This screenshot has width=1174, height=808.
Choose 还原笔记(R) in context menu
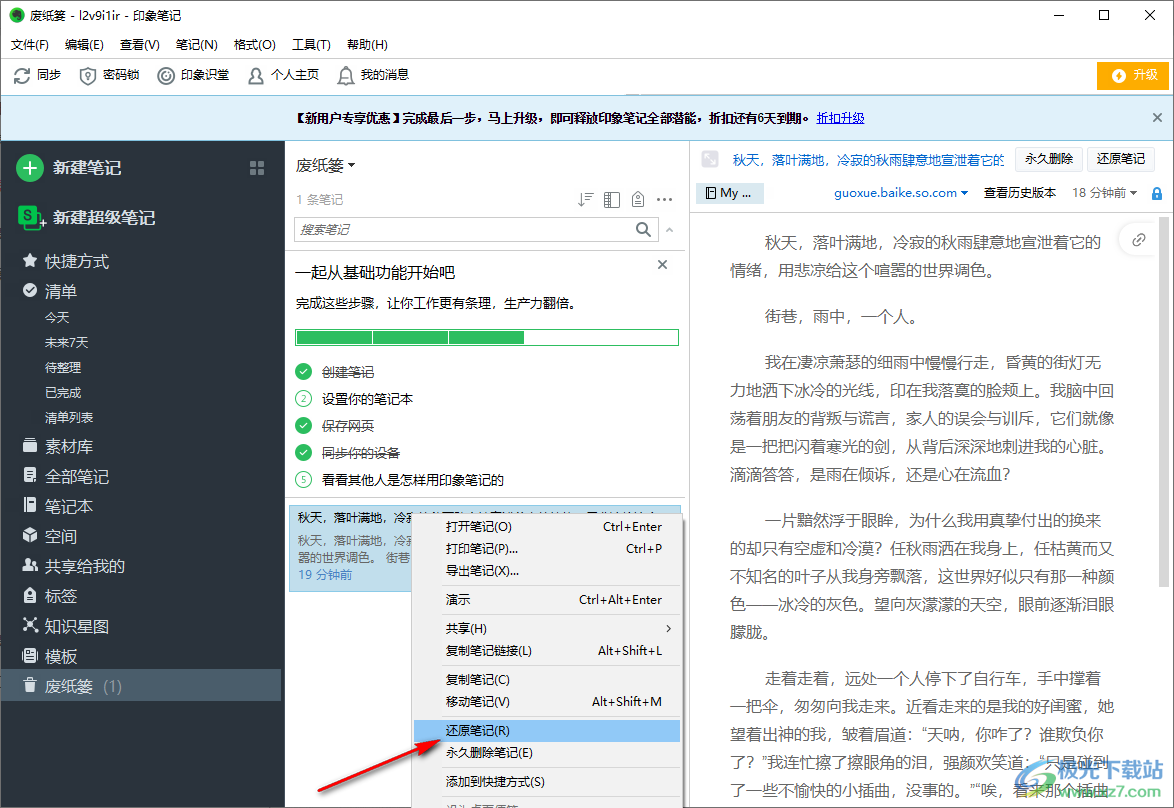pos(547,730)
